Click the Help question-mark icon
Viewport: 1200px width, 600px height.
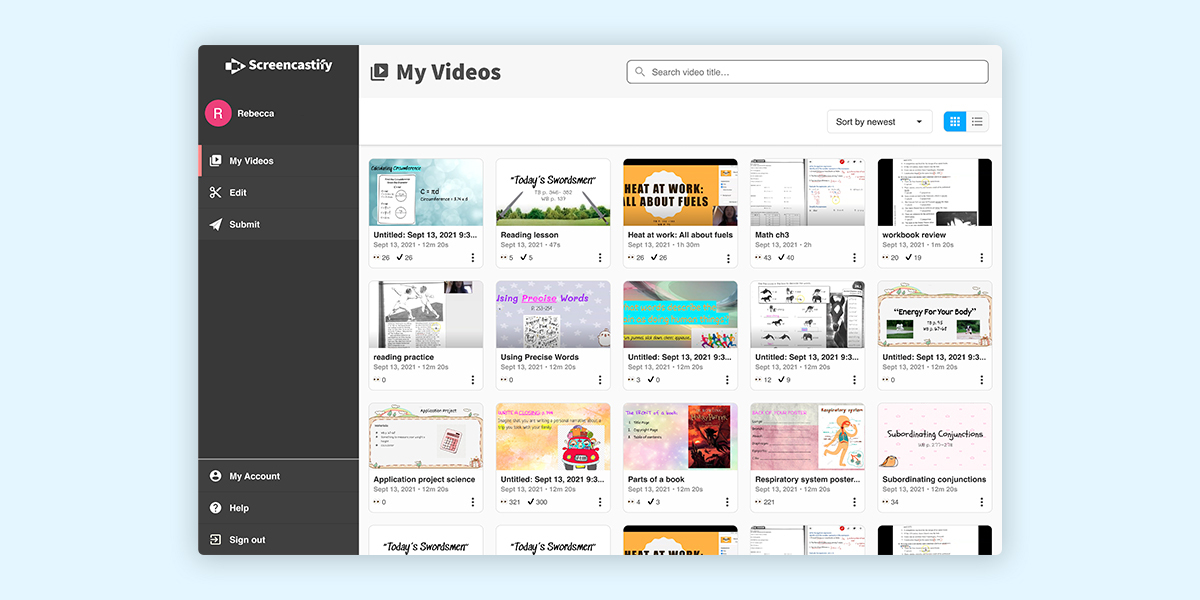click(x=215, y=507)
